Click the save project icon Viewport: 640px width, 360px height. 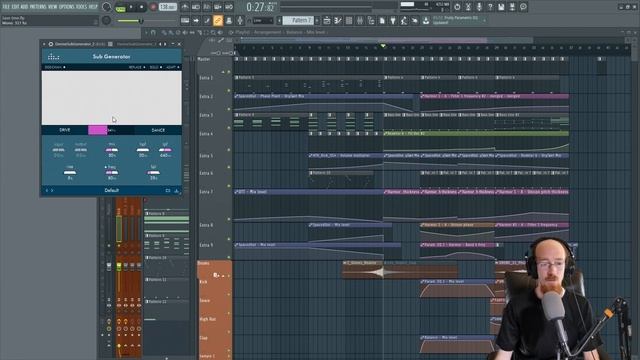pos(501,7)
